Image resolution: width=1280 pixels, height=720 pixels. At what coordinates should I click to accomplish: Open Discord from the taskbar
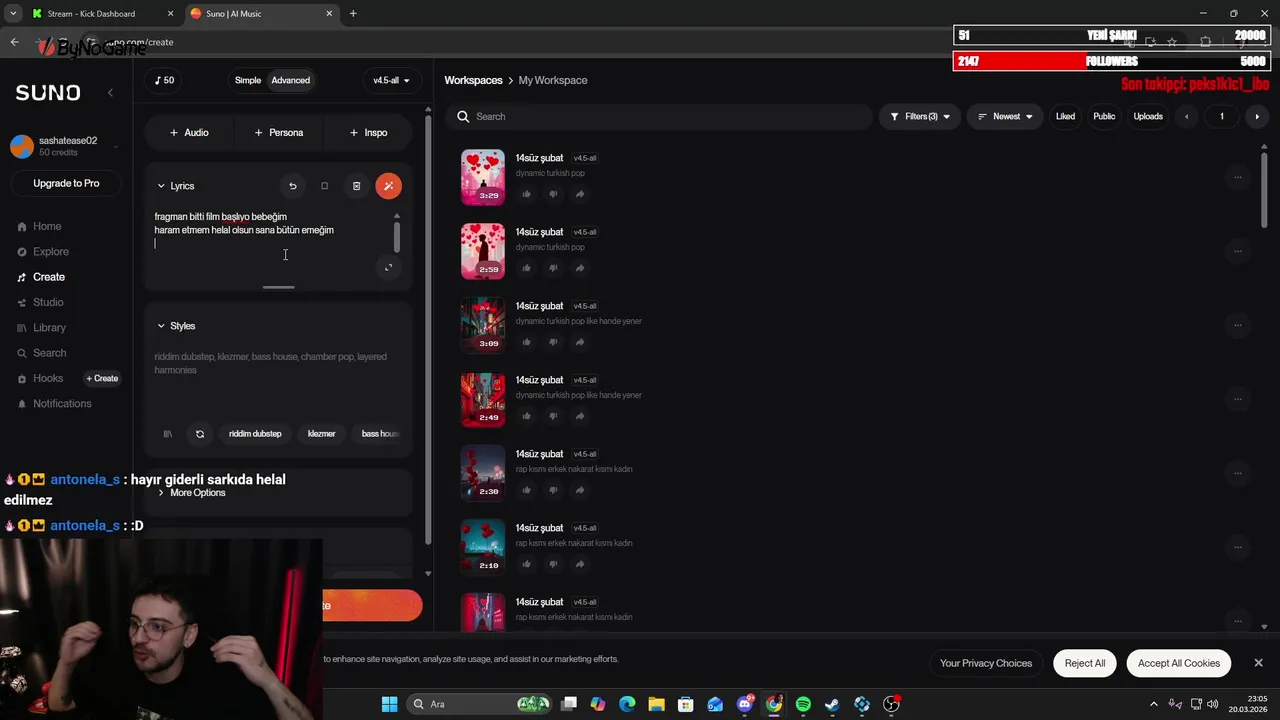pyautogui.click(x=745, y=704)
